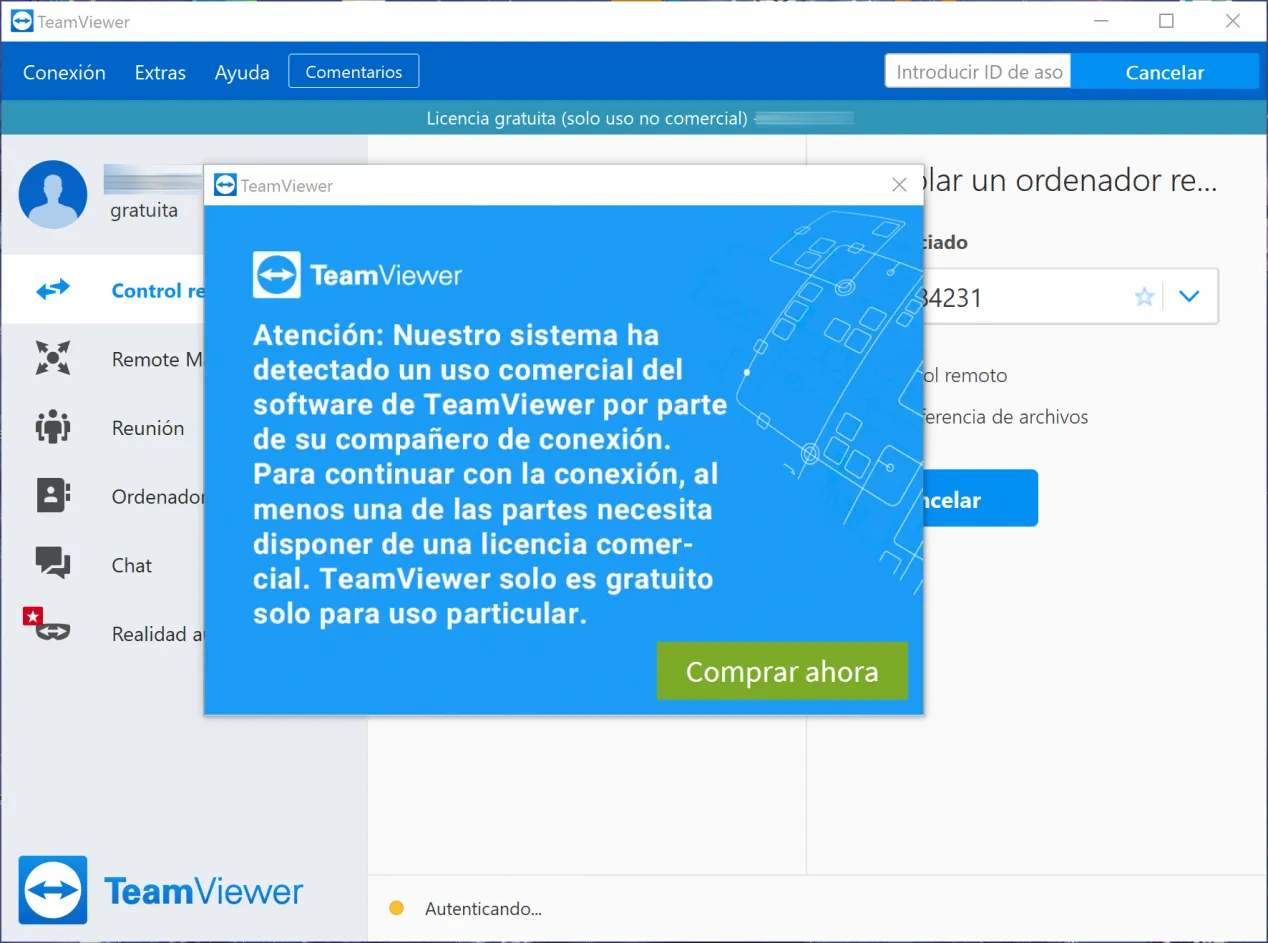The height and width of the screenshot is (943, 1268).
Task: Select the Reunión tab label
Action: [148, 428]
